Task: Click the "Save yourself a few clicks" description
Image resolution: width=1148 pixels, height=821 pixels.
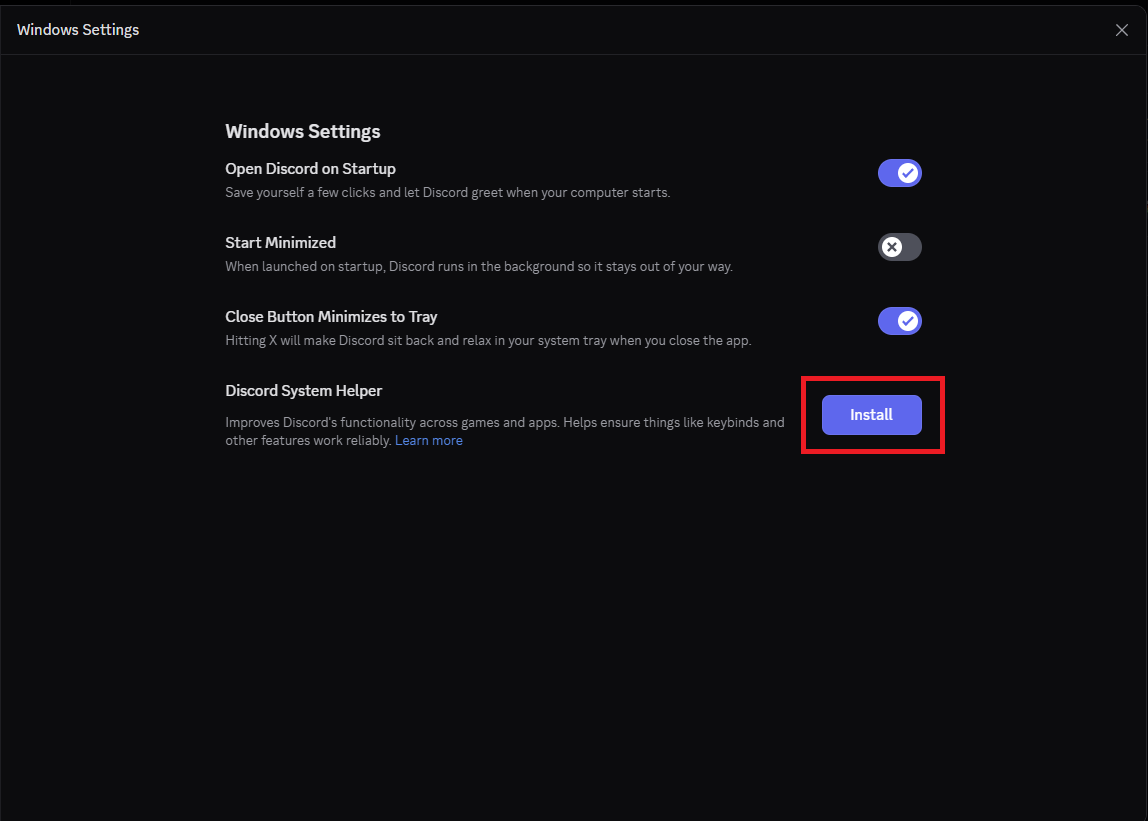Action: (447, 192)
